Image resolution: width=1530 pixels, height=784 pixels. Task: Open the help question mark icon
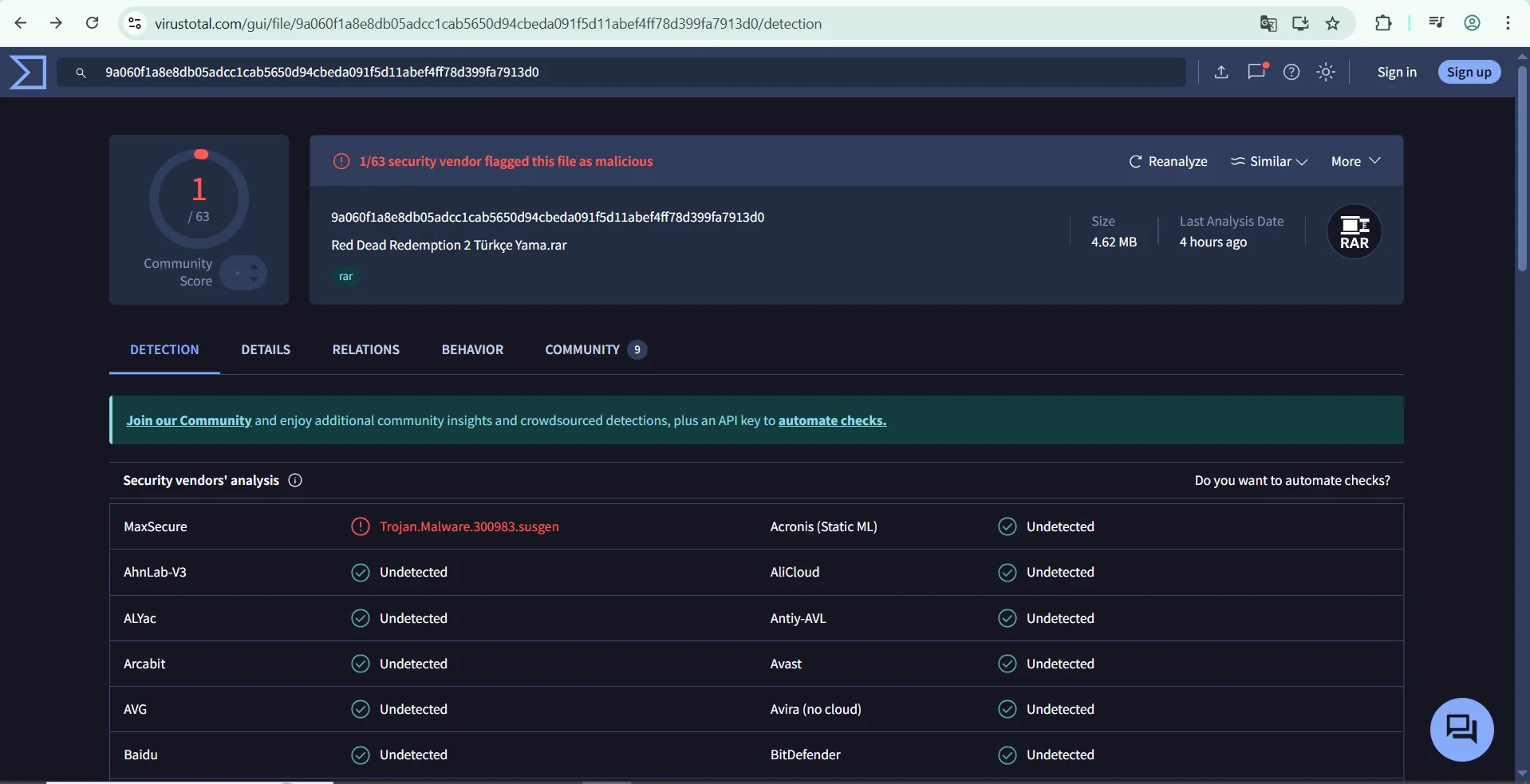pyautogui.click(x=1291, y=72)
